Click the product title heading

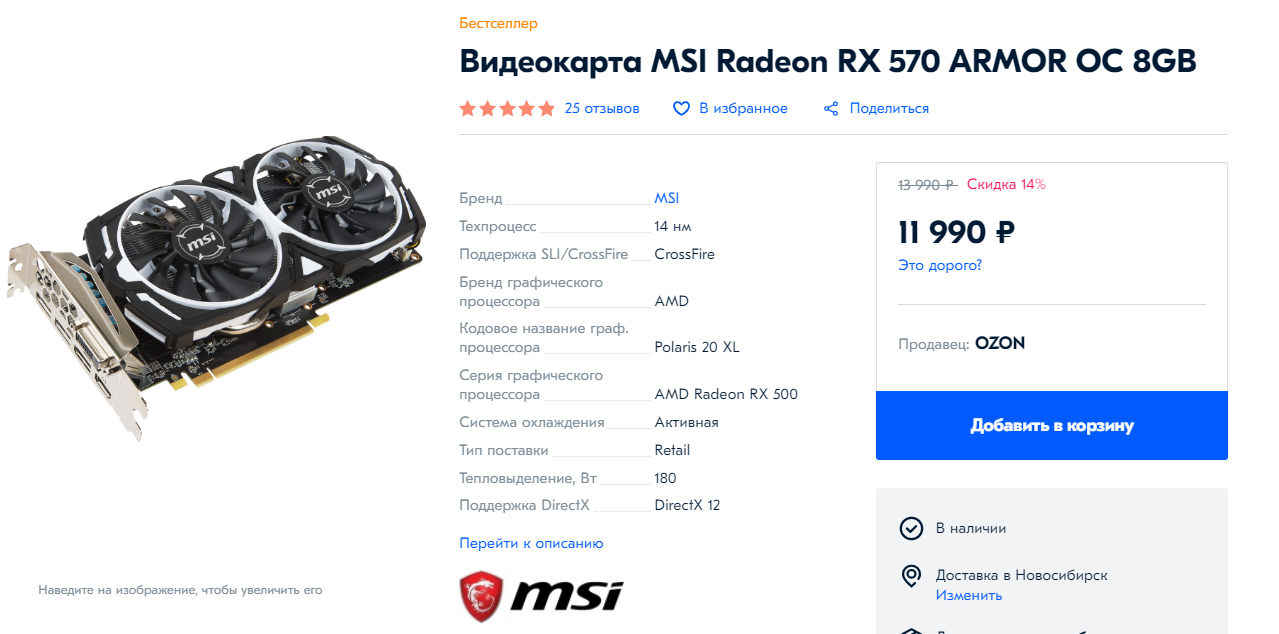tap(827, 61)
